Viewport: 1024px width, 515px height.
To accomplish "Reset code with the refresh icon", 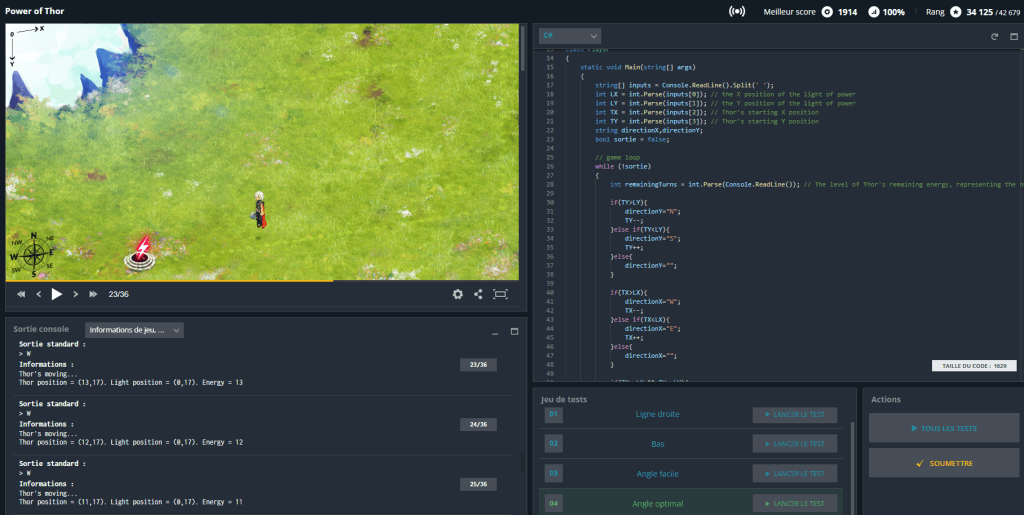I will tap(994, 36).
